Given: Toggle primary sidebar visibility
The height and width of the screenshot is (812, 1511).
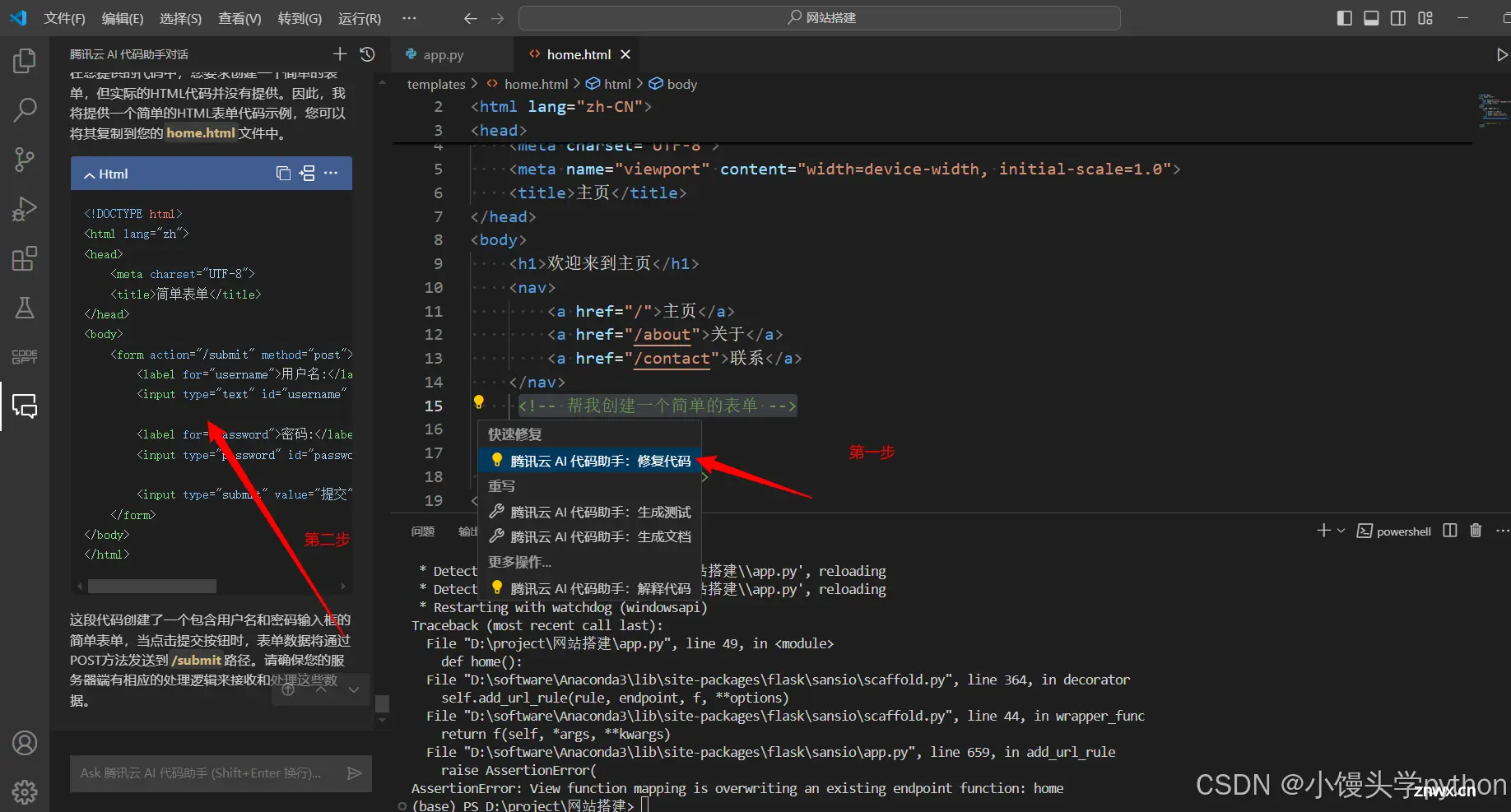Looking at the screenshot, I should pyautogui.click(x=1345, y=18).
